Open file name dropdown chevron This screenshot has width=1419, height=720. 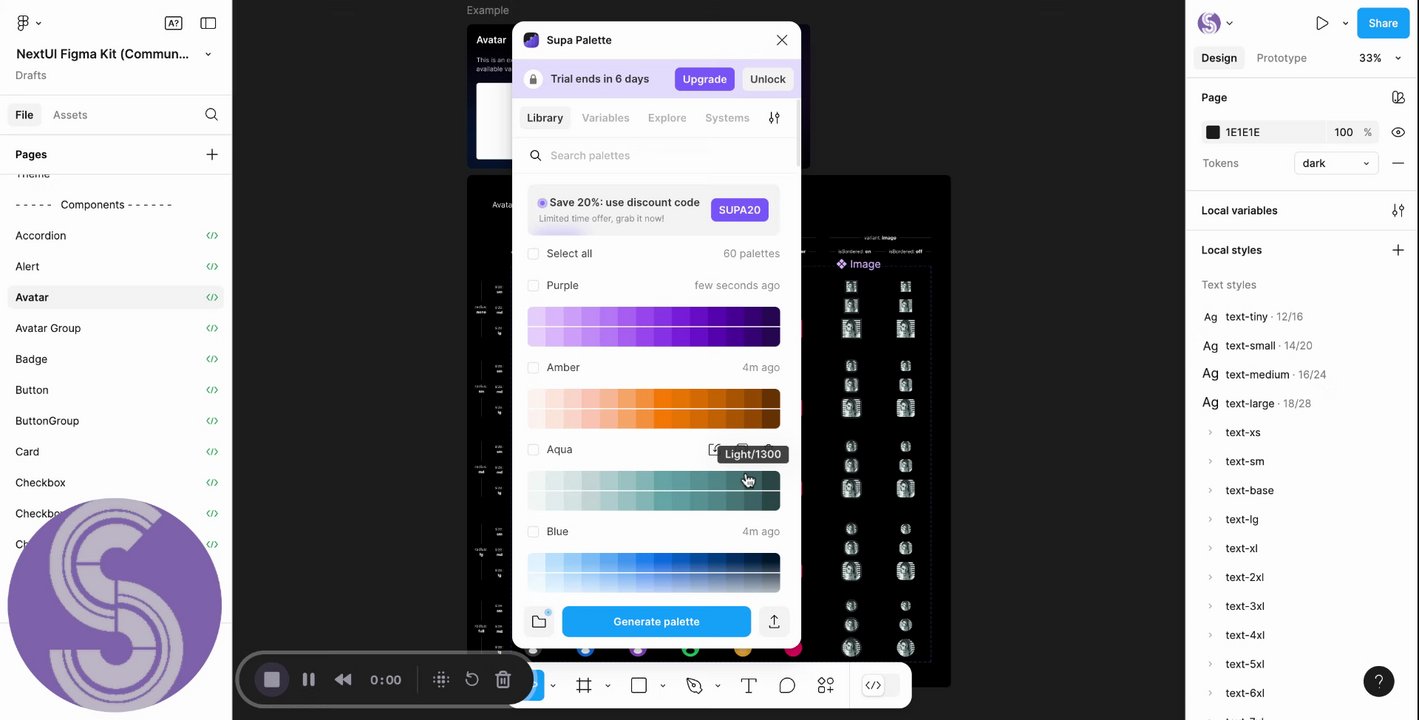pos(208,54)
